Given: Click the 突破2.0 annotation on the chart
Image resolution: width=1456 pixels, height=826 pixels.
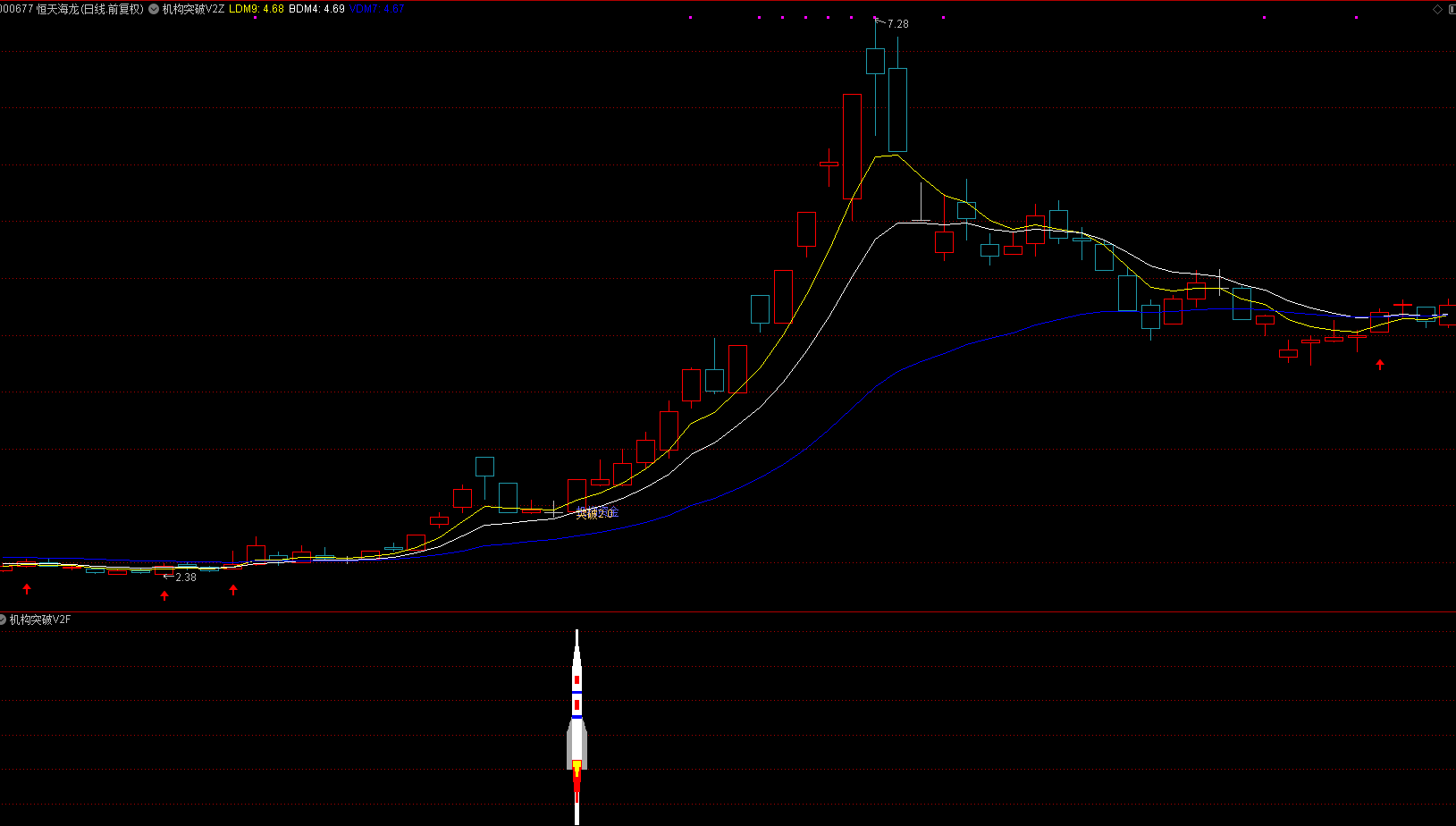Looking at the screenshot, I should tap(596, 513).
